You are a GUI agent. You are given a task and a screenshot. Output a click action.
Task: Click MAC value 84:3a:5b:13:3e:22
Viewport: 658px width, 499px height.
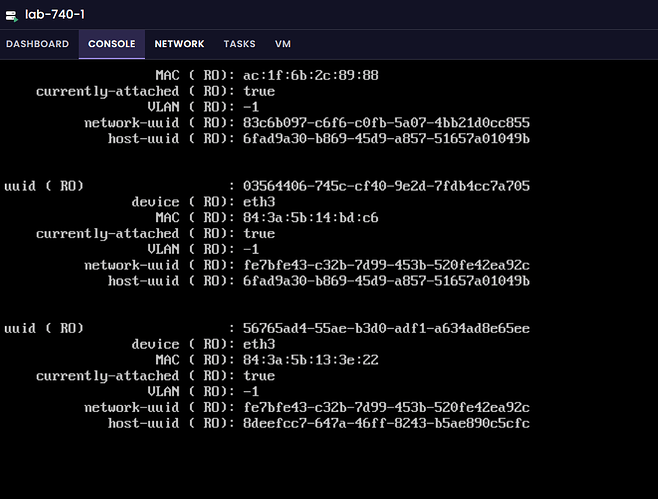coord(311,360)
